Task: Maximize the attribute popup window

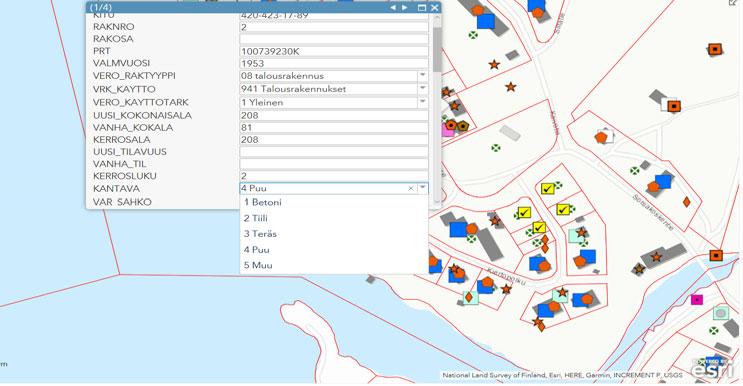Action: (x=422, y=8)
